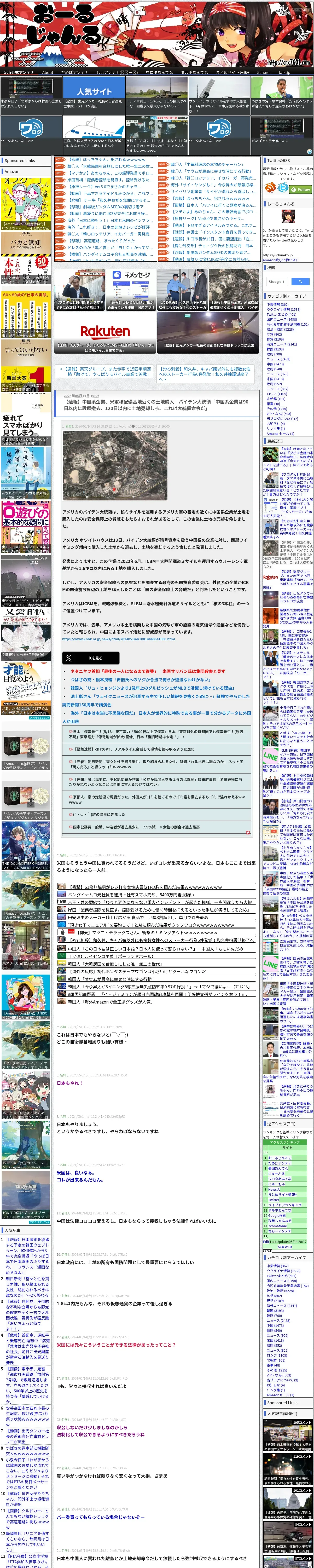Click the Xを見る button
Image resolution: width=314 pixels, height=1568 pixels.
pos(91,658)
